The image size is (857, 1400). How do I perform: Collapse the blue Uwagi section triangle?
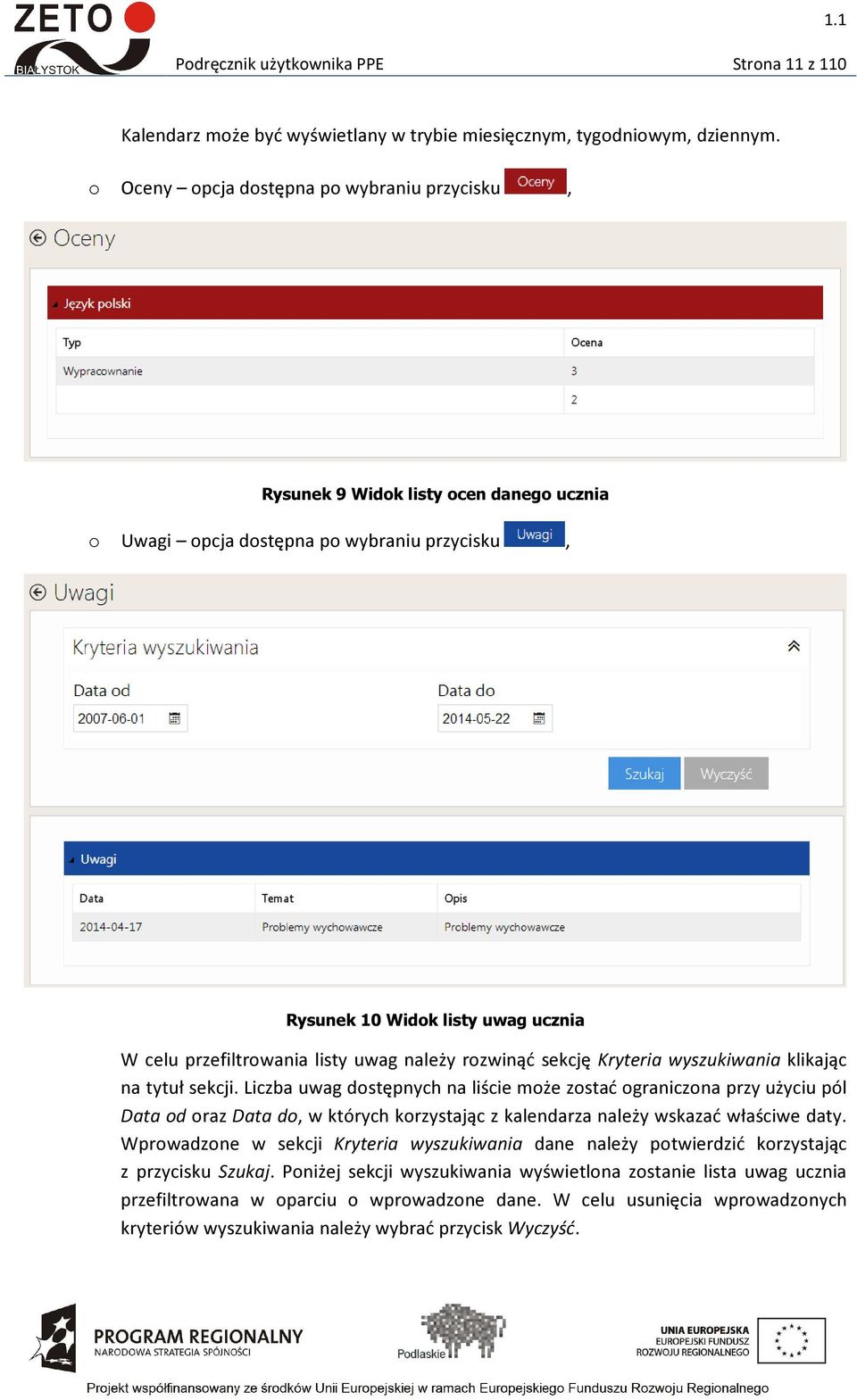tap(72, 860)
